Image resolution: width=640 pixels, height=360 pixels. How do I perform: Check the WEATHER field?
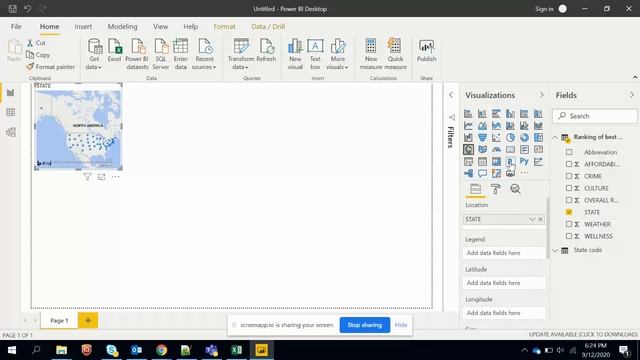(569, 224)
